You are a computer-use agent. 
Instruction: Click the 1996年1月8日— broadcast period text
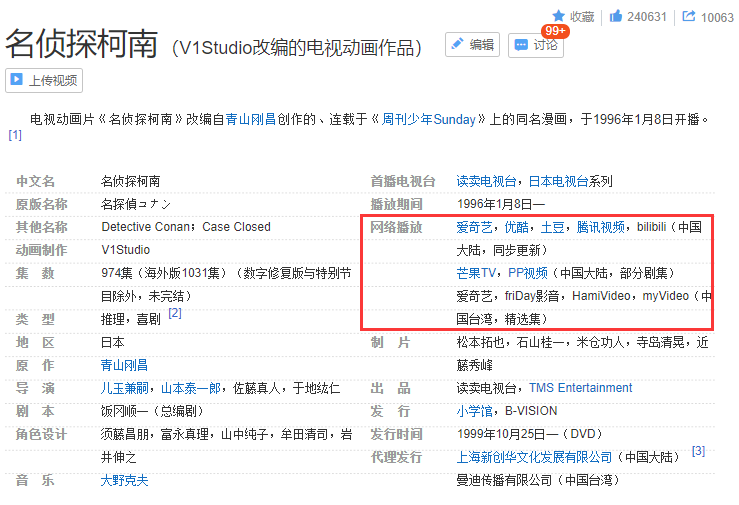click(501, 204)
